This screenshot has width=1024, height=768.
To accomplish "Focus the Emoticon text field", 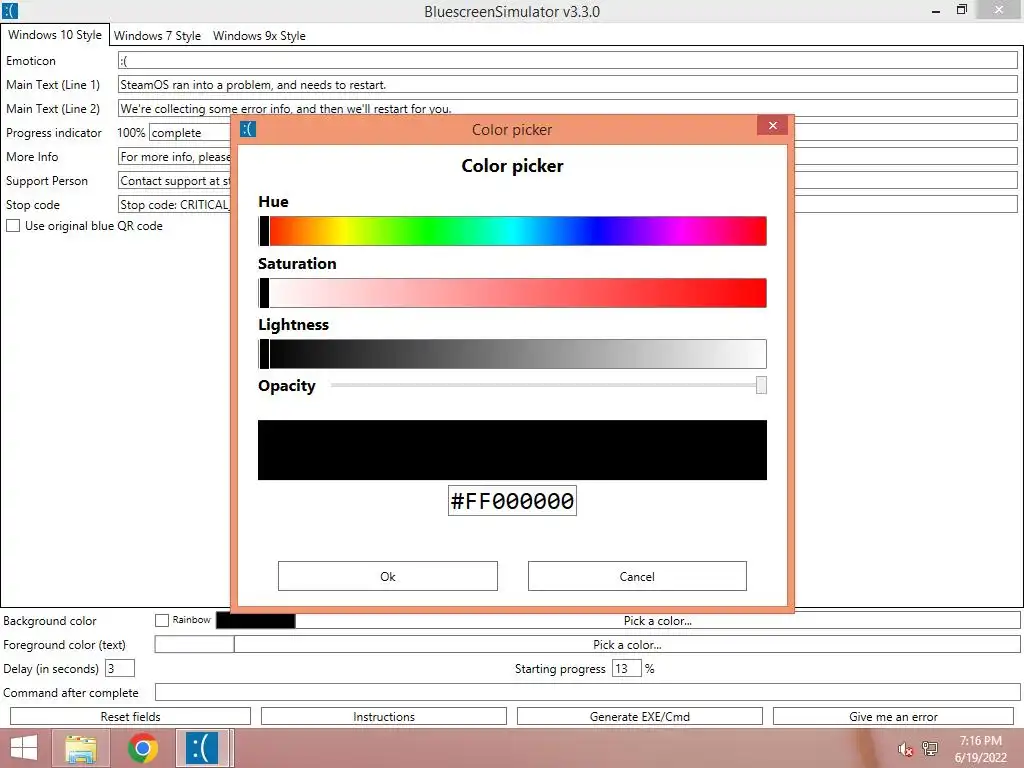I will 568,60.
